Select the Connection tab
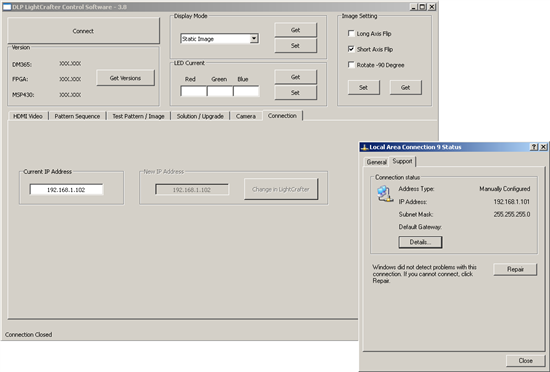 [282, 115]
